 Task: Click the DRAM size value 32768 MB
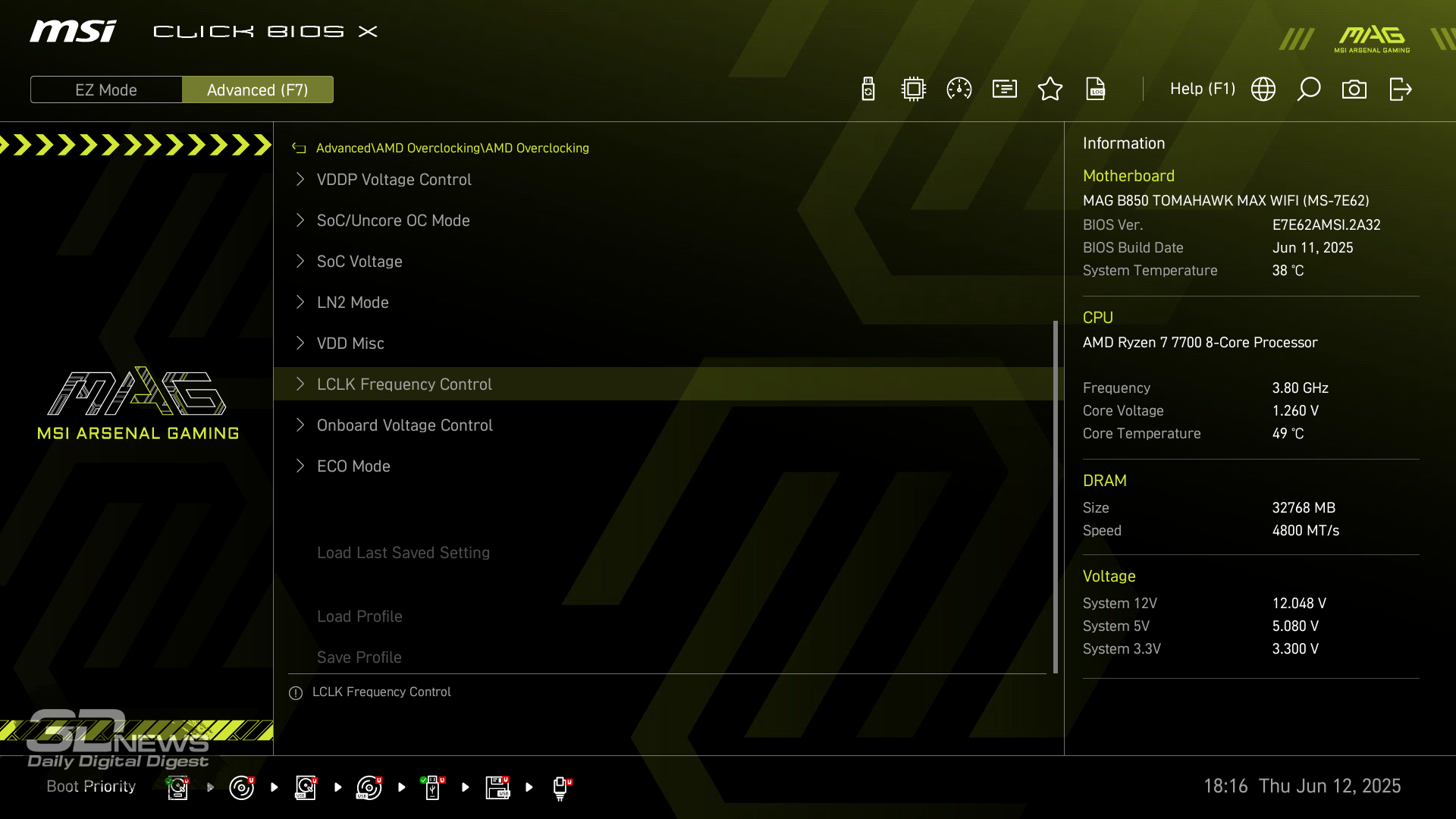(x=1304, y=508)
